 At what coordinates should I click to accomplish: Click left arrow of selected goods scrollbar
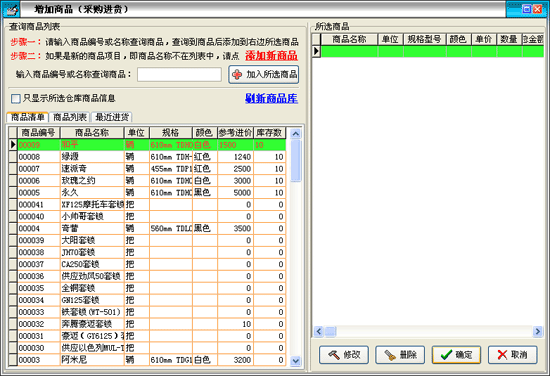coord(318,331)
